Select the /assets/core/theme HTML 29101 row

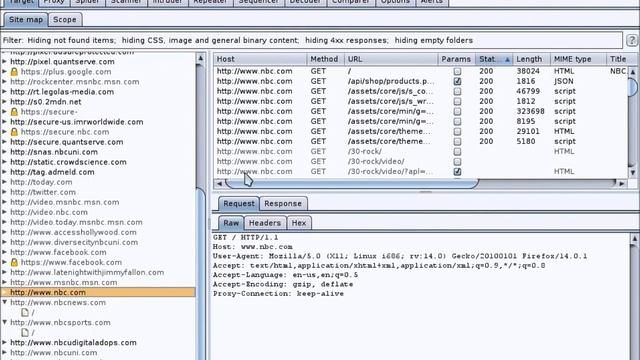tap(420, 131)
